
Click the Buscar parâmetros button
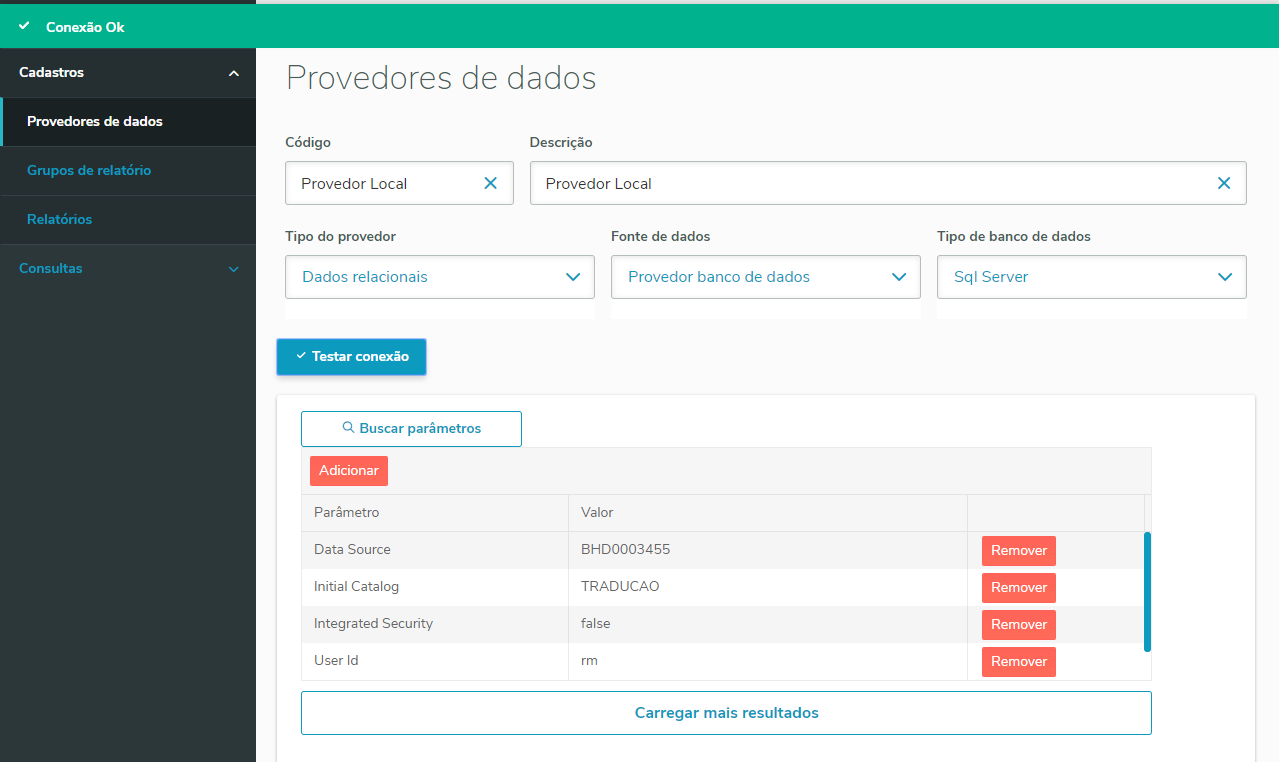tap(411, 429)
